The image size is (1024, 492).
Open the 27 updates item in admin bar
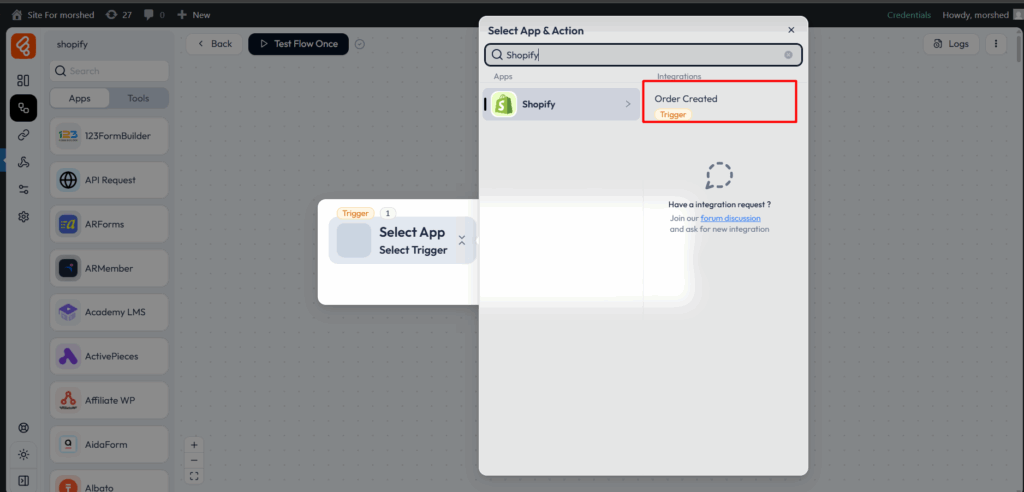(x=118, y=14)
